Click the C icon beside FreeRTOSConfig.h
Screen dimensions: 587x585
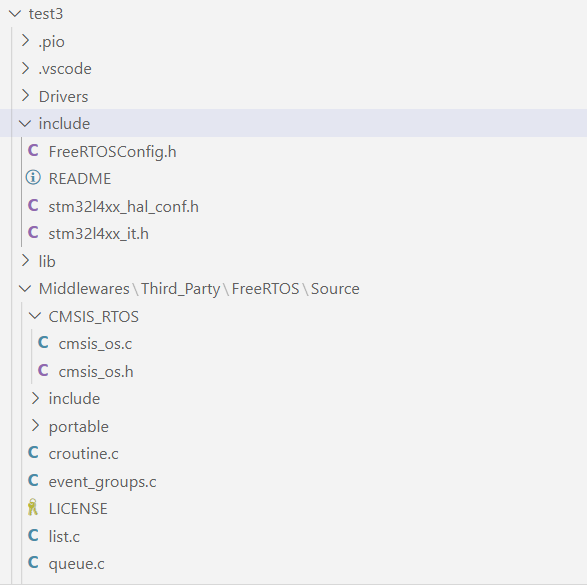coord(33,151)
